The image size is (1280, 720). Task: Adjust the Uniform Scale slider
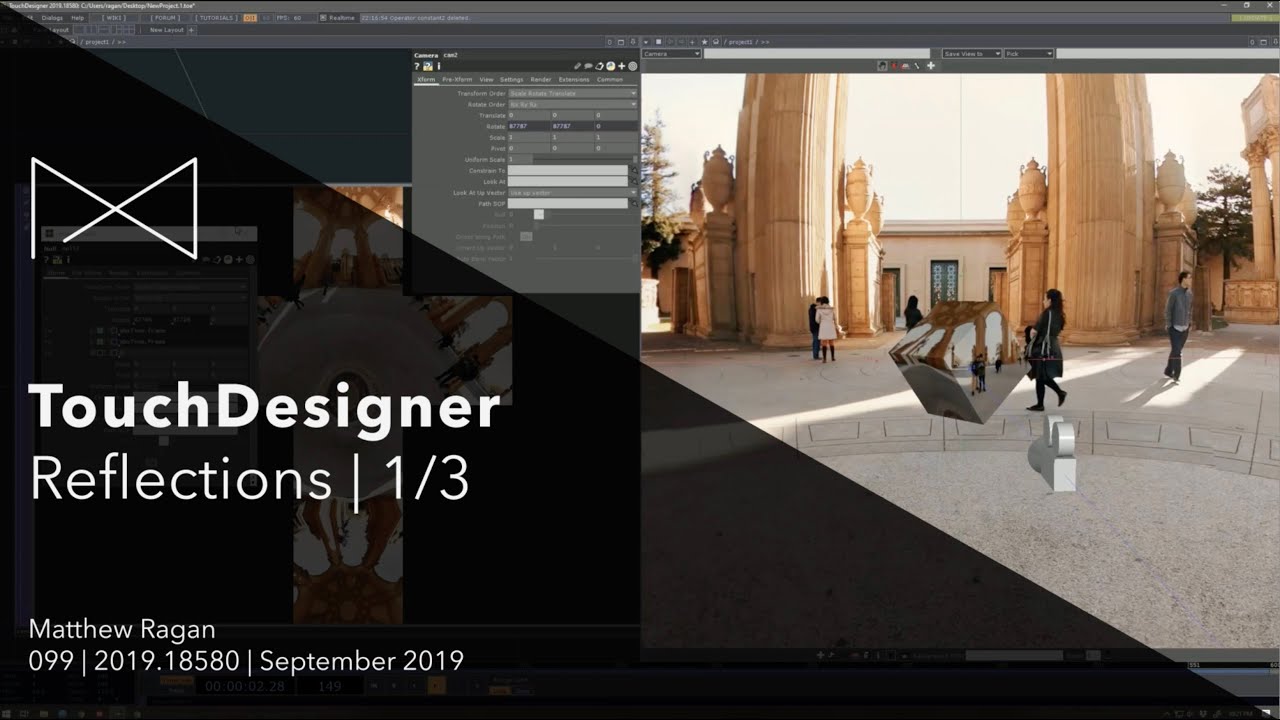coord(584,159)
